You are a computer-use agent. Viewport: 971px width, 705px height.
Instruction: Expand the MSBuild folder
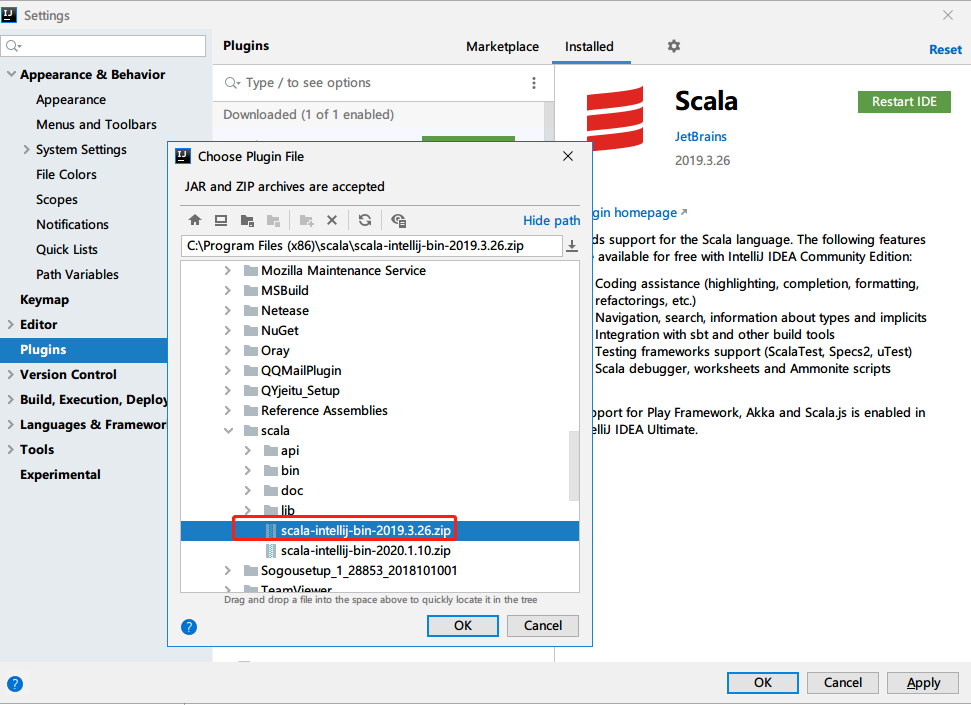pos(228,291)
